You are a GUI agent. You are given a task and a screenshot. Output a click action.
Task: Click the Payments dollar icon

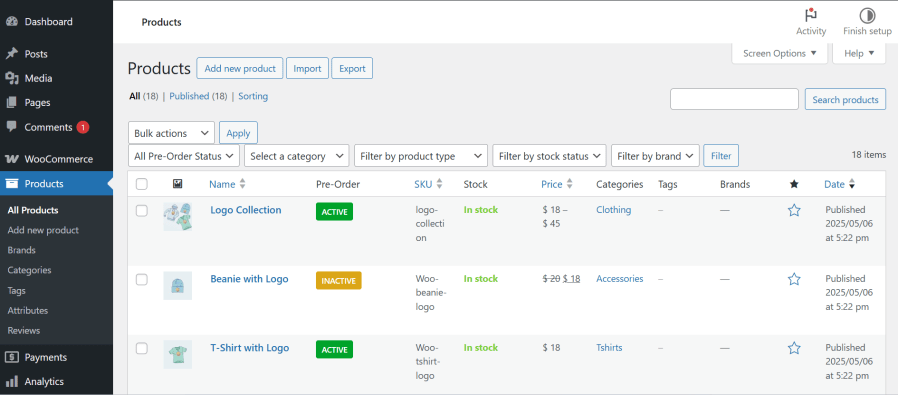11,357
